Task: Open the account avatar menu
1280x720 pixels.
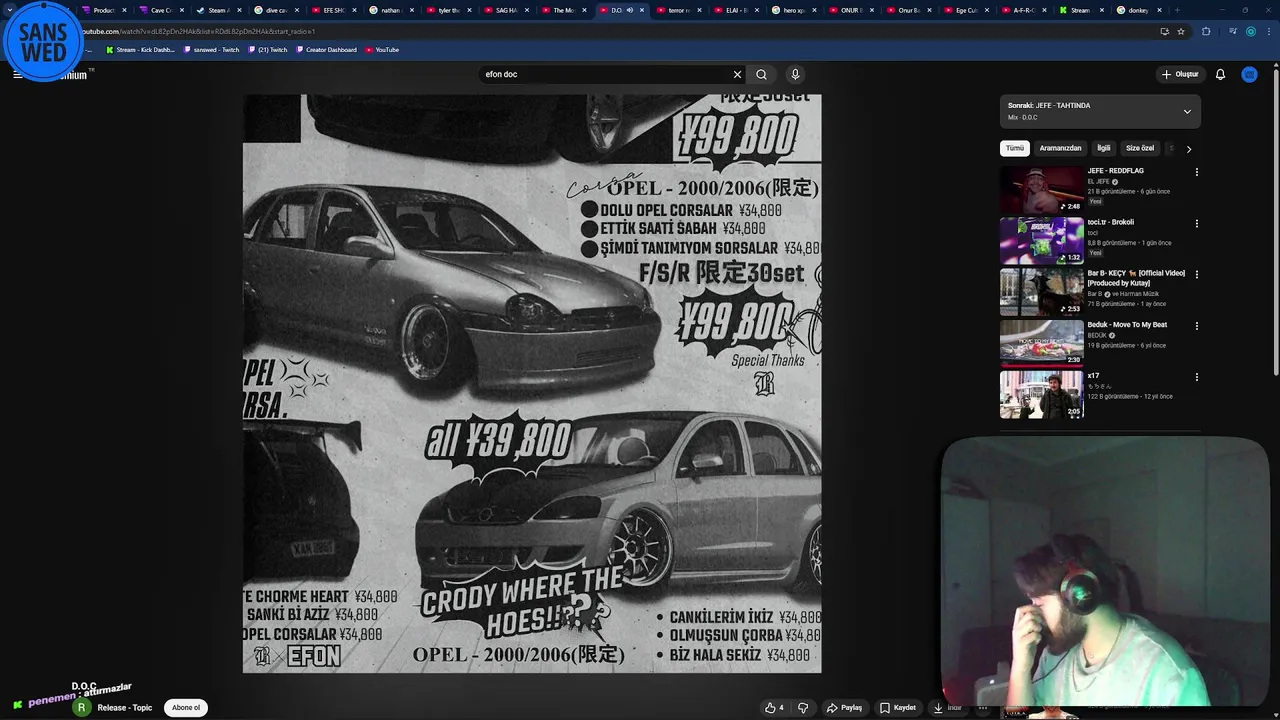Action: [1249, 74]
